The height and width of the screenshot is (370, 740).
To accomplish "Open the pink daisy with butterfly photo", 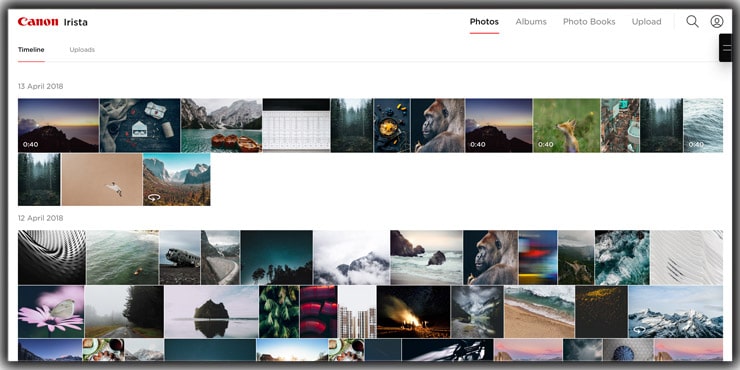I will pos(51,311).
